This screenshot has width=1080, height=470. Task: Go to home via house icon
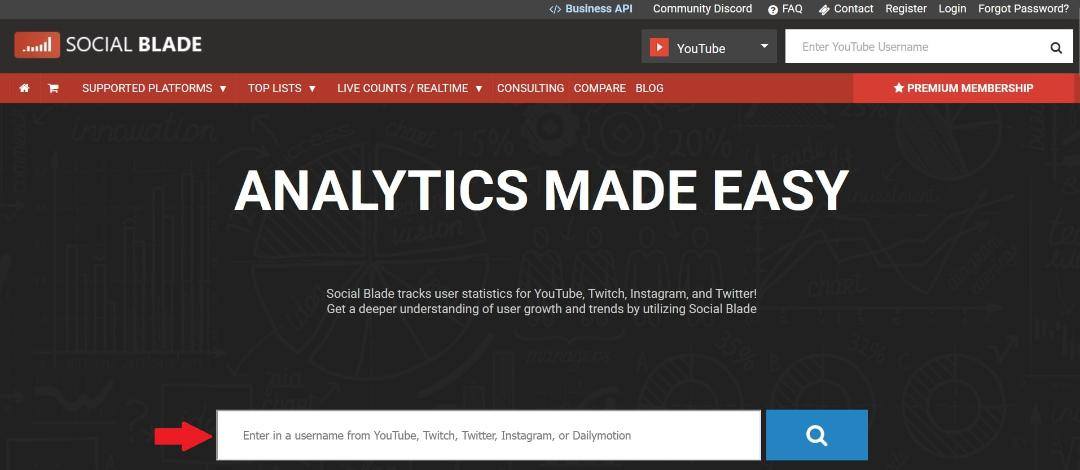(x=25, y=88)
